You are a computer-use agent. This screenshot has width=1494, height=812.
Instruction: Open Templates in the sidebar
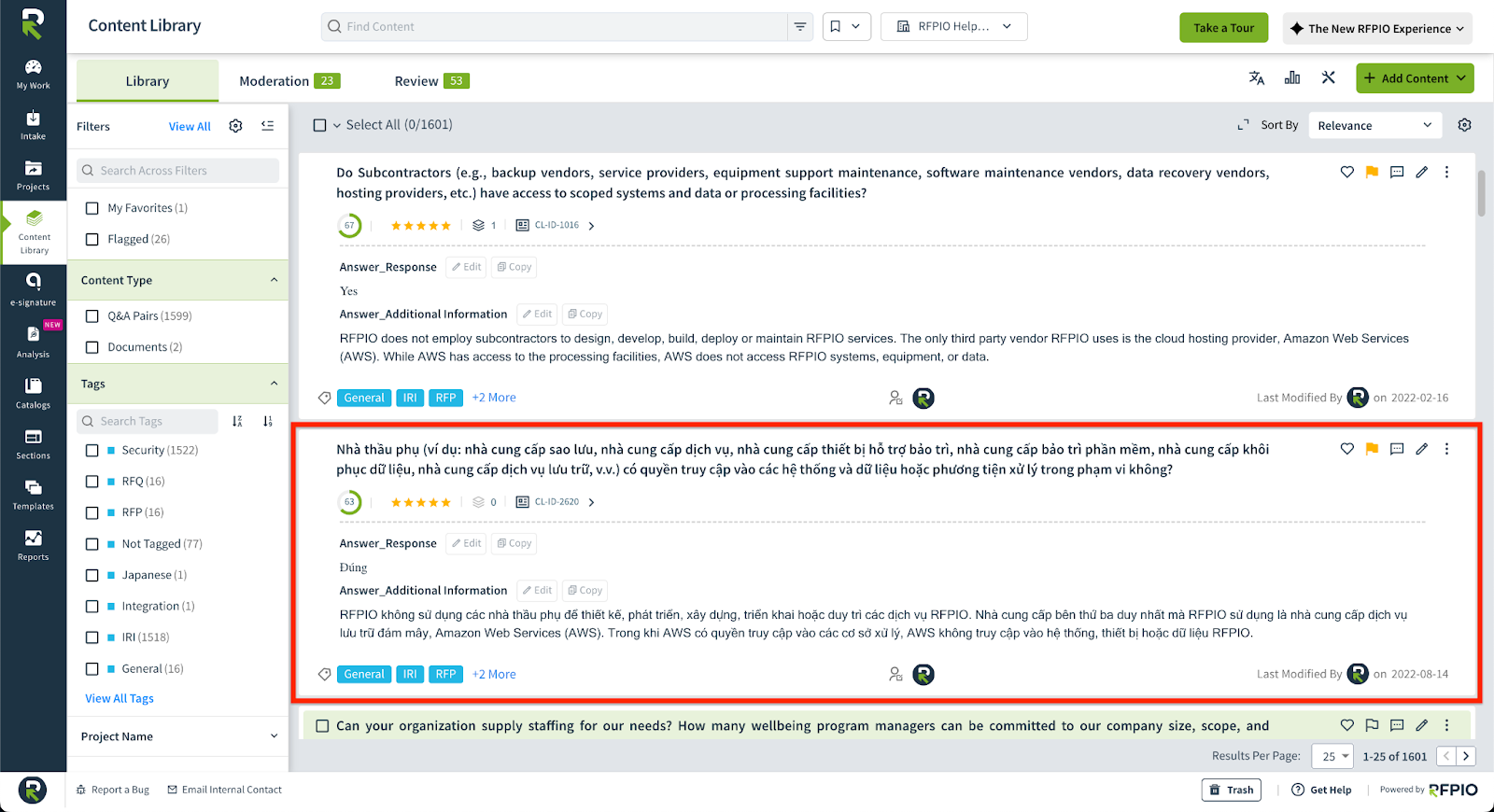point(33,495)
